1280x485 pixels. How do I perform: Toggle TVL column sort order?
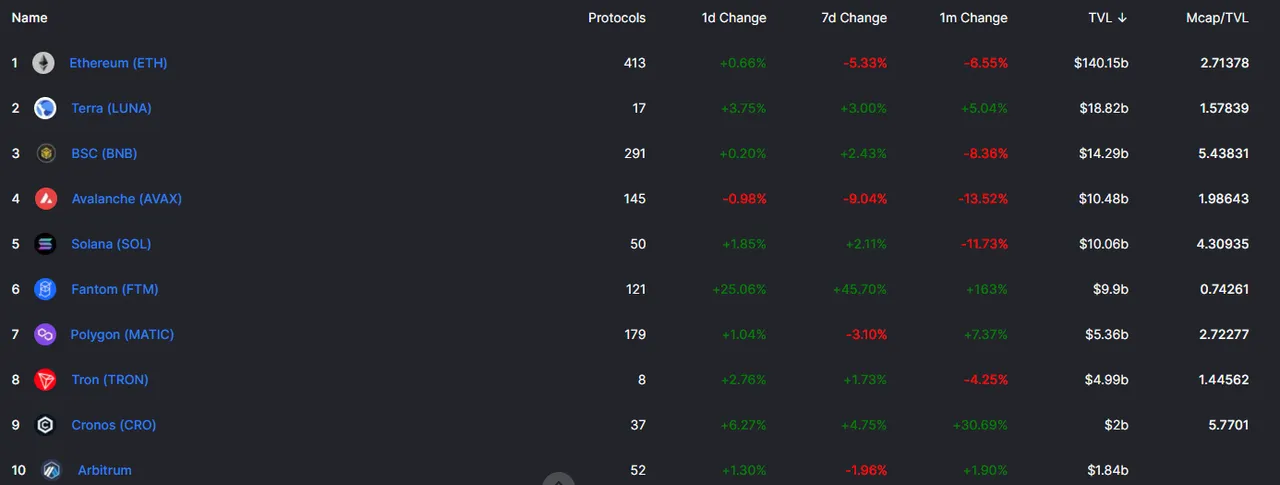1108,18
